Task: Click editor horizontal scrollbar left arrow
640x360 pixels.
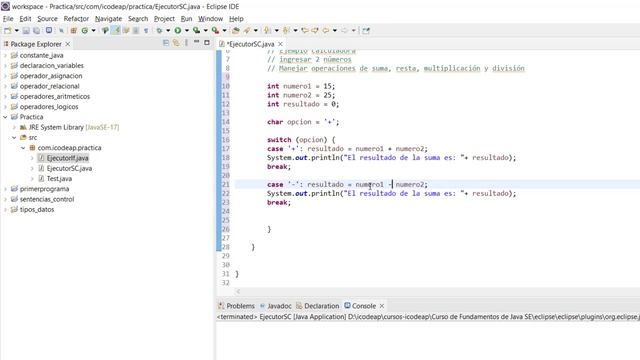Action: [238, 291]
